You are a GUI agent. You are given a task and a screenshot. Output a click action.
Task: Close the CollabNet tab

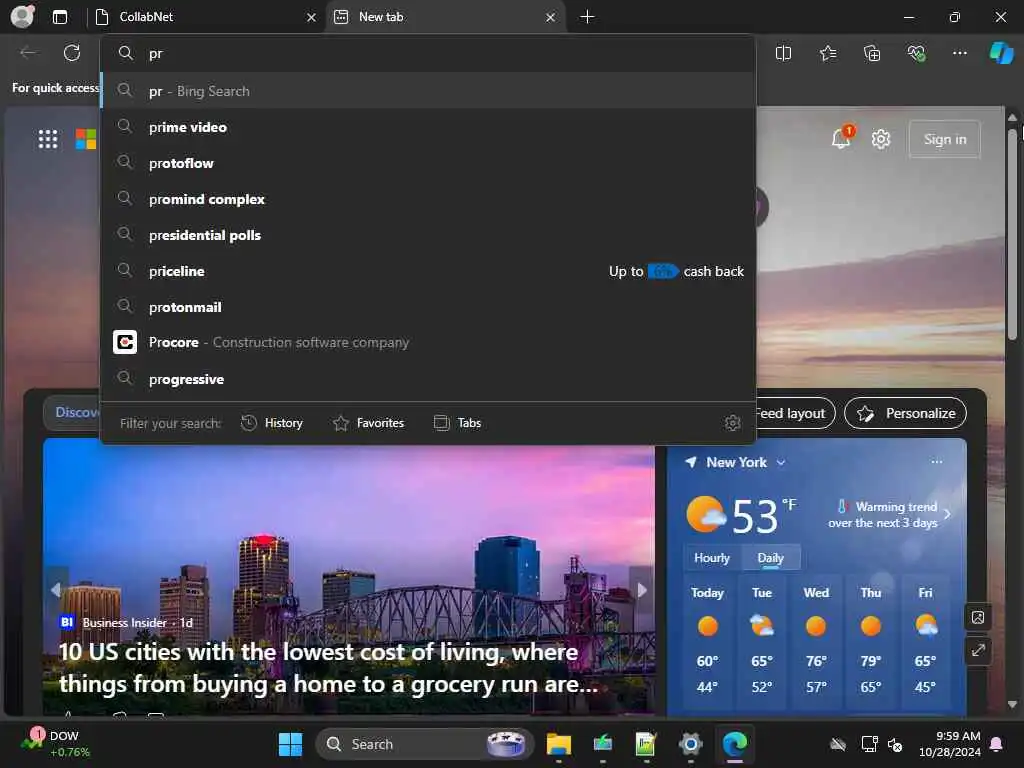point(312,18)
